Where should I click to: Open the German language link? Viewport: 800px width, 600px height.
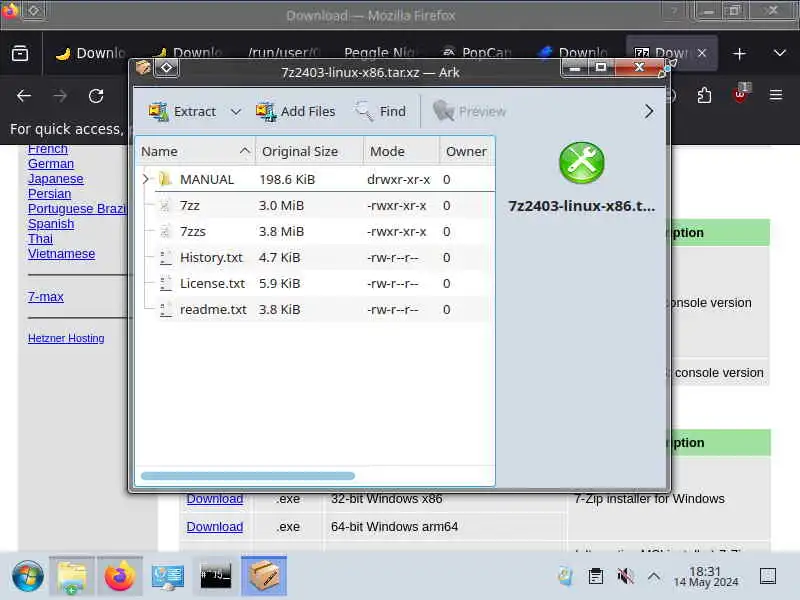click(x=51, y=164)
